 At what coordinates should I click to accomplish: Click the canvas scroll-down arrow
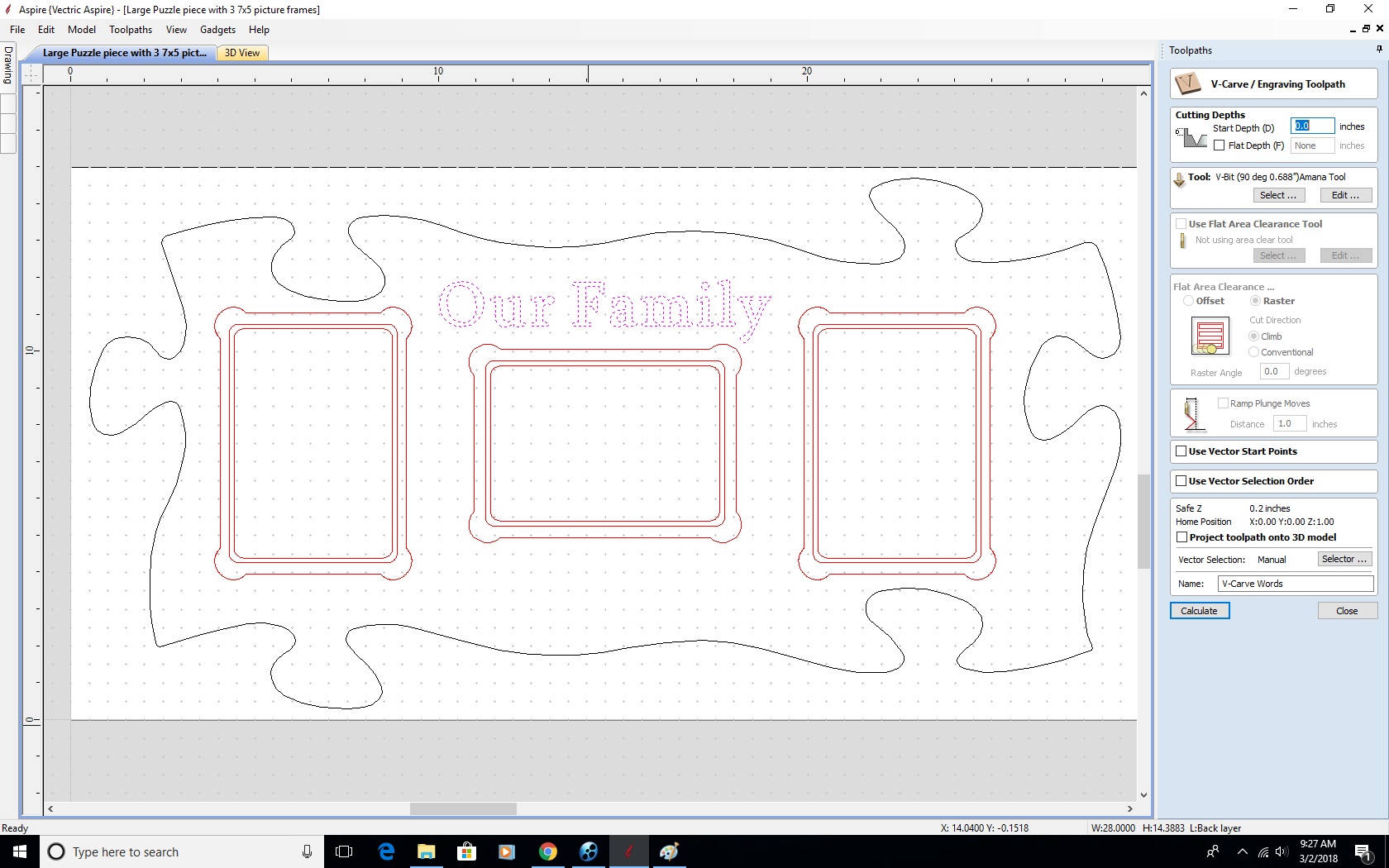1143,795
